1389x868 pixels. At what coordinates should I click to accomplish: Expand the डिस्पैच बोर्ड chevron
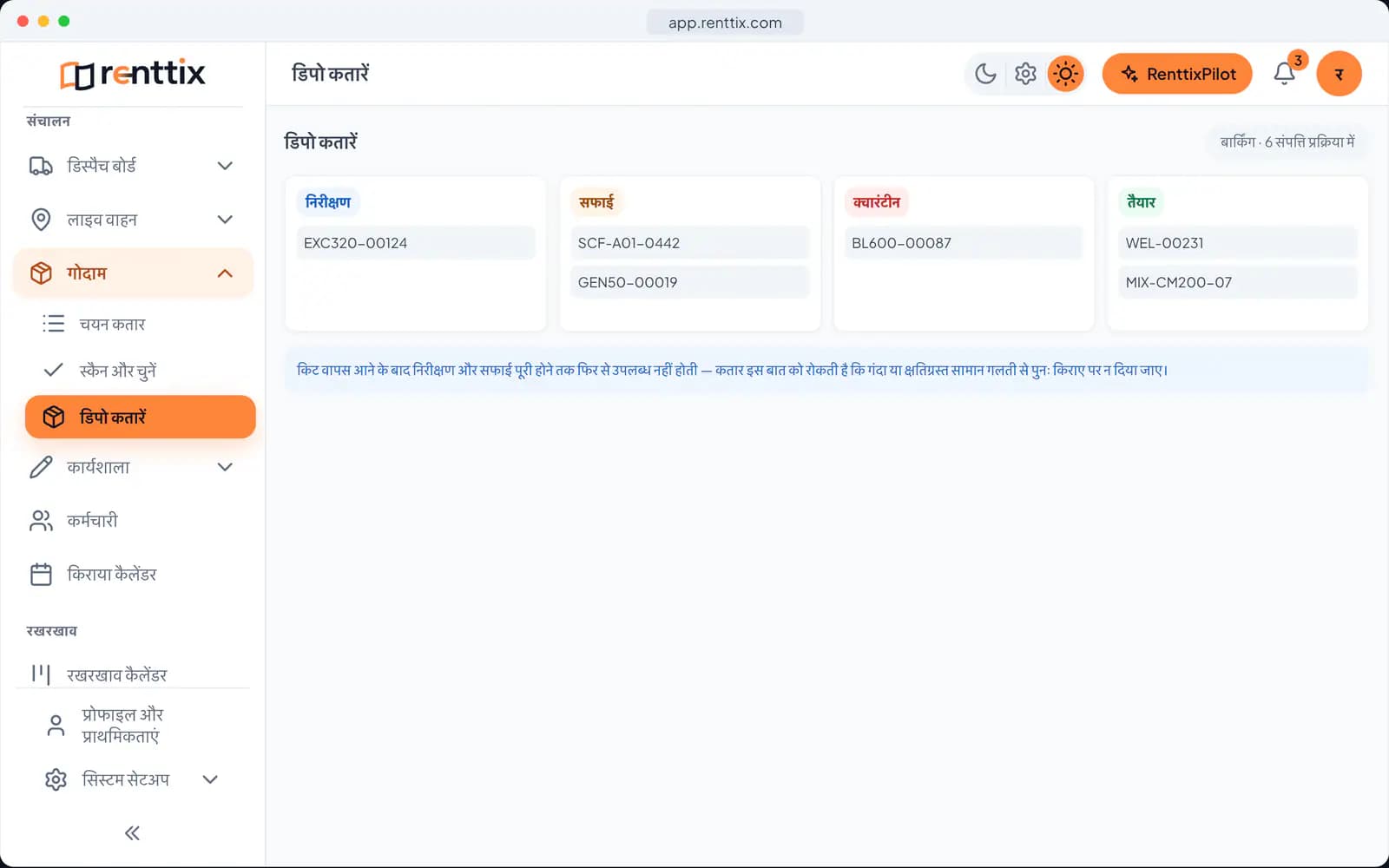225,166
